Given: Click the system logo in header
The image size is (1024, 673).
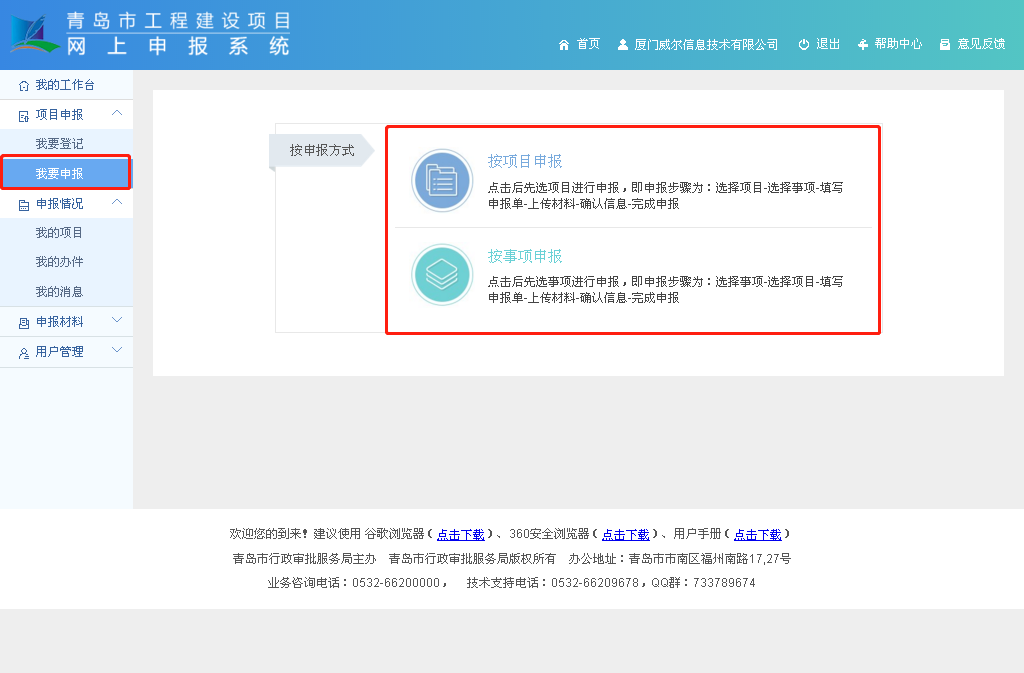Looking at the screenshot, I should click(x=36, y=35).
